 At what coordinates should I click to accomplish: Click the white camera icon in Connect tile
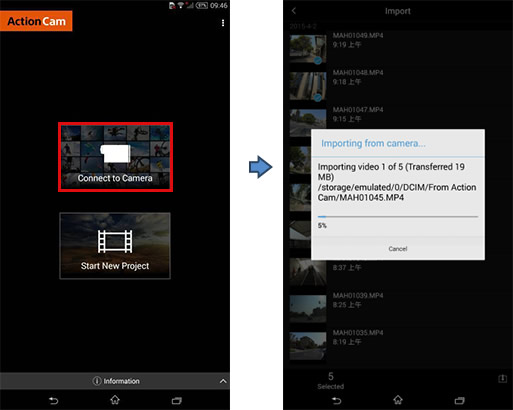coord(115,154)
